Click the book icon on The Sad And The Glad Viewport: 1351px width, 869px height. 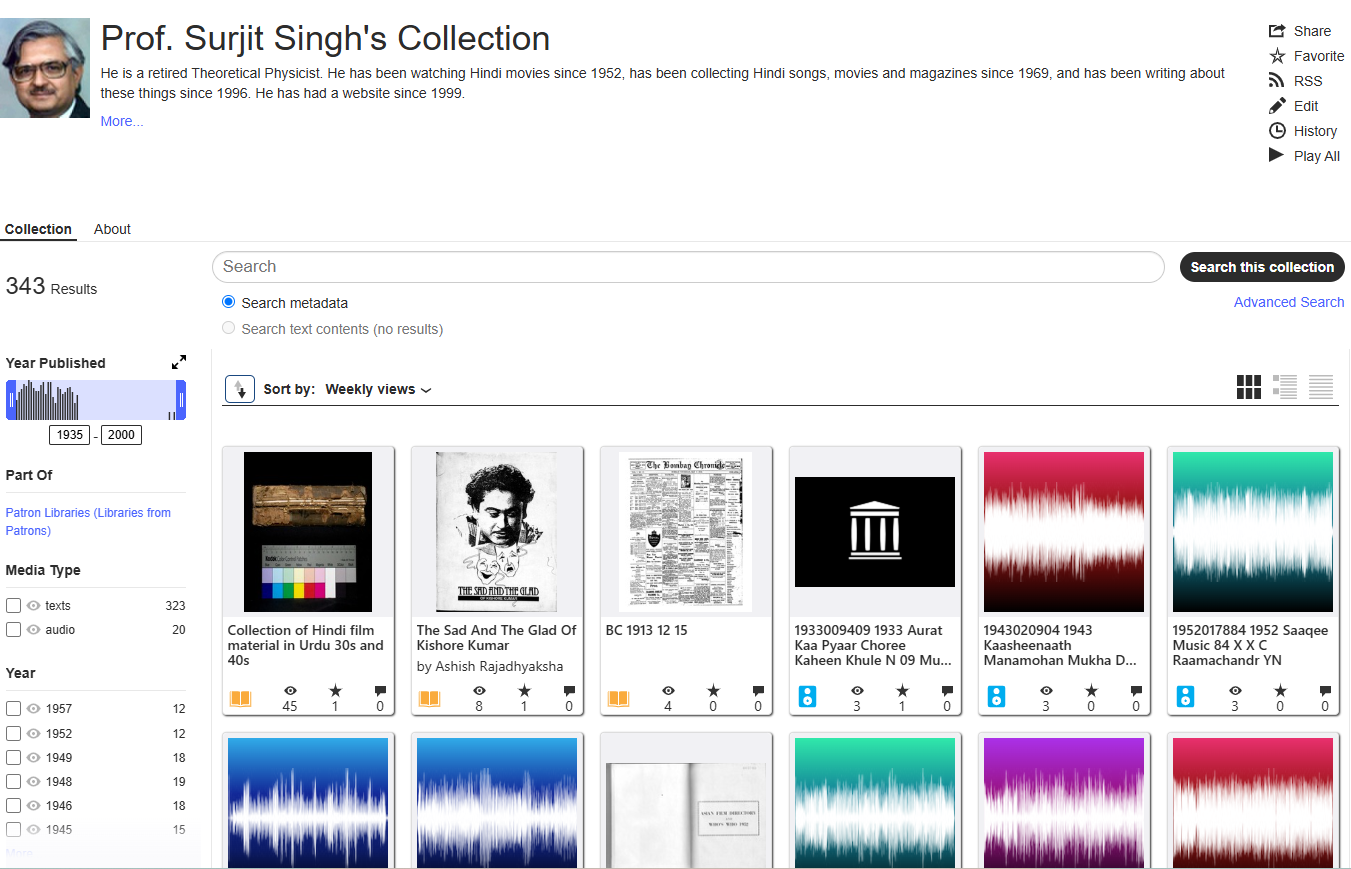(x=429, y=698)
